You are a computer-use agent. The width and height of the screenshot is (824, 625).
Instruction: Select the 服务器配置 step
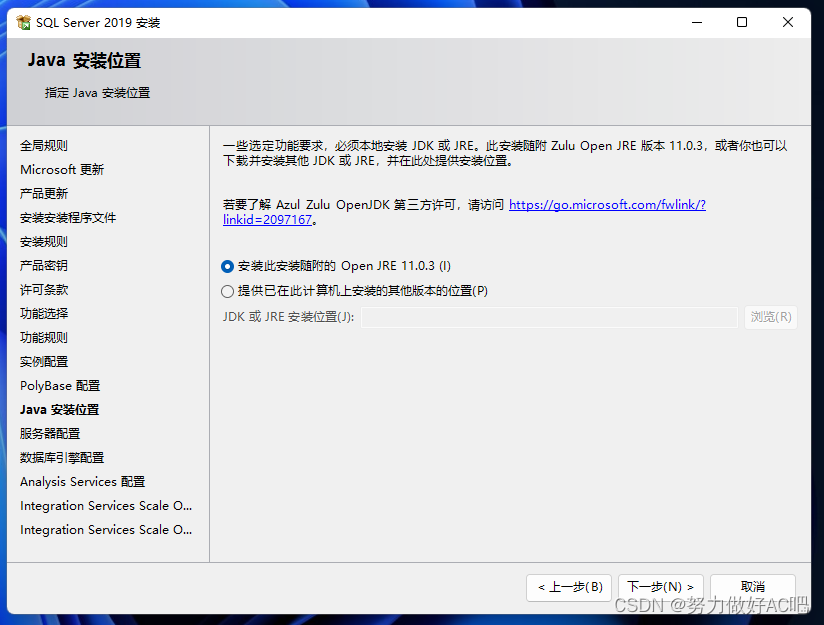(50, 434)
